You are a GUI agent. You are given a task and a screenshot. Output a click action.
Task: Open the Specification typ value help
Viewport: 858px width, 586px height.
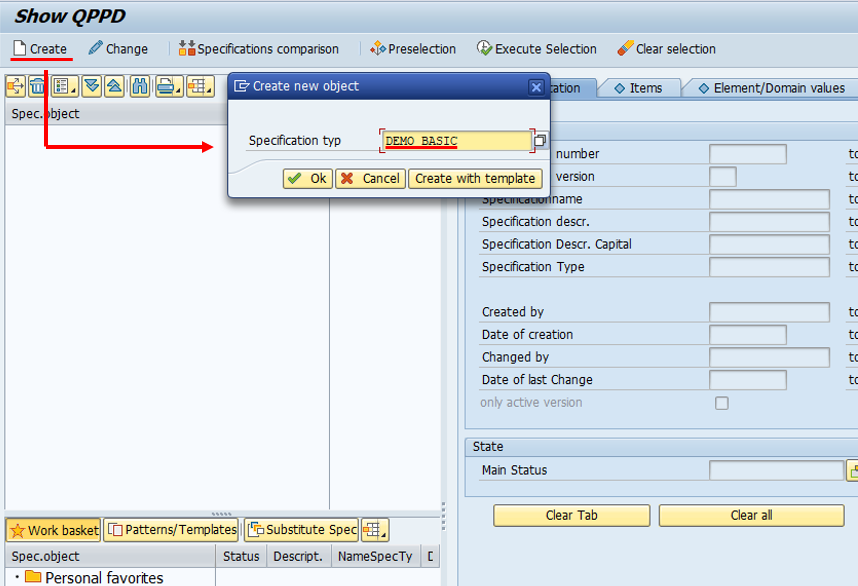point(540,141)
